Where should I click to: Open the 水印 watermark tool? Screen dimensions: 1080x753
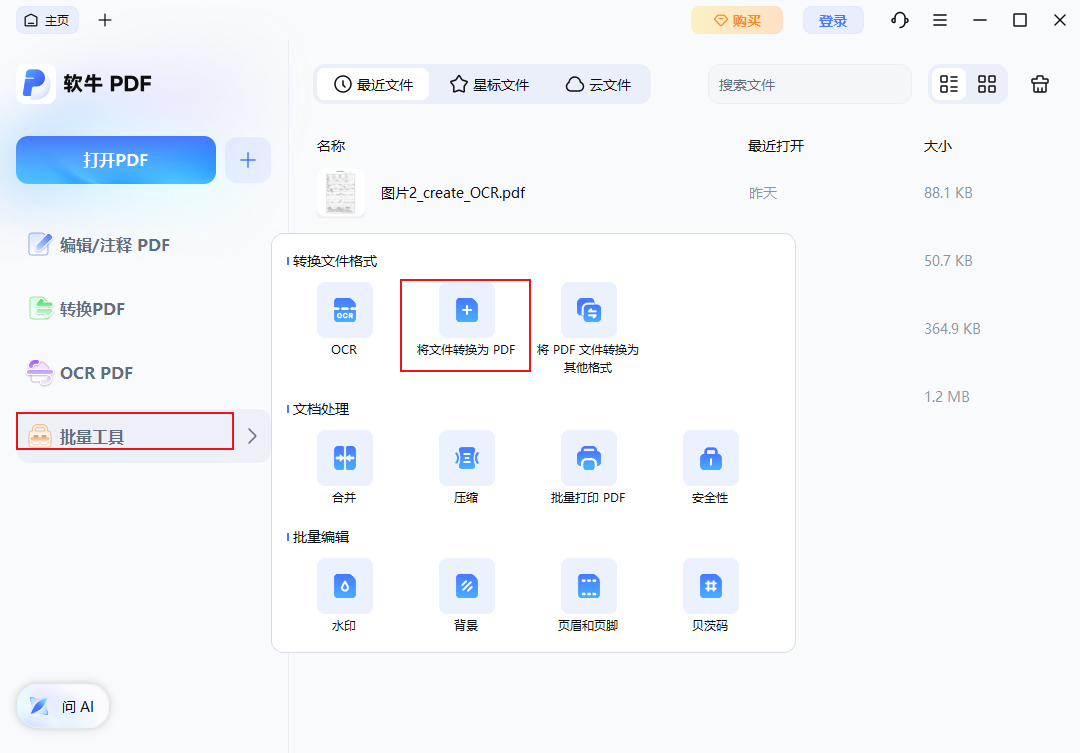(344, 586)
